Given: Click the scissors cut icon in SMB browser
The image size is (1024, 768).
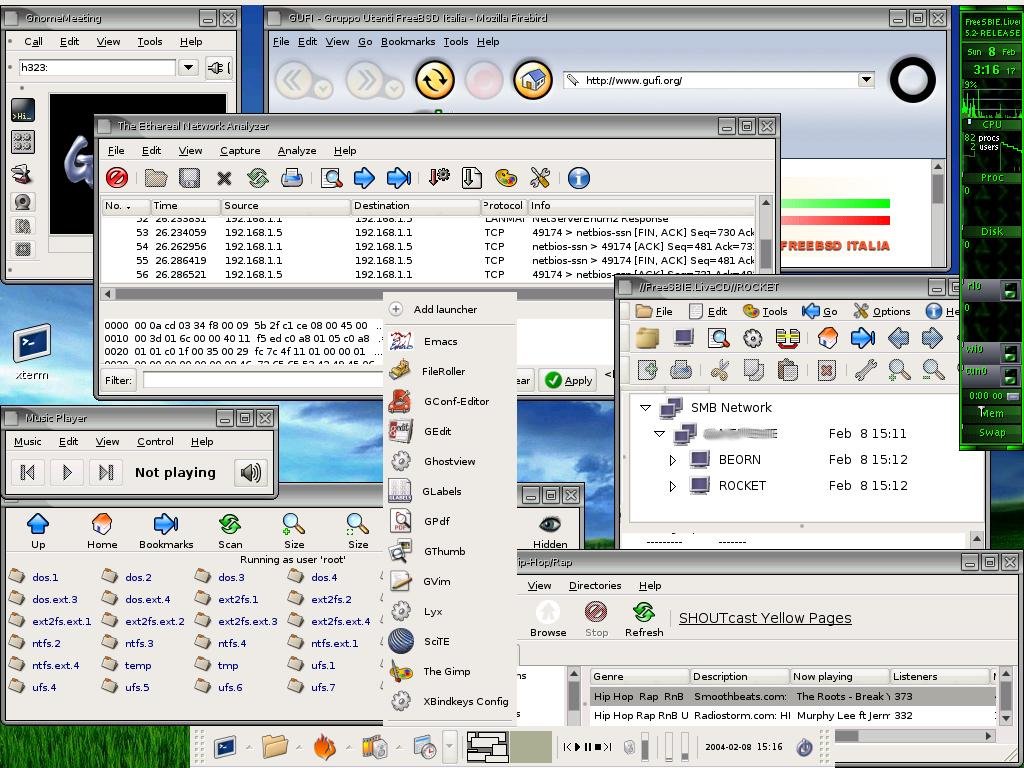Looking at the screenshot, I should pyautogui.click(x=719, y=370).
